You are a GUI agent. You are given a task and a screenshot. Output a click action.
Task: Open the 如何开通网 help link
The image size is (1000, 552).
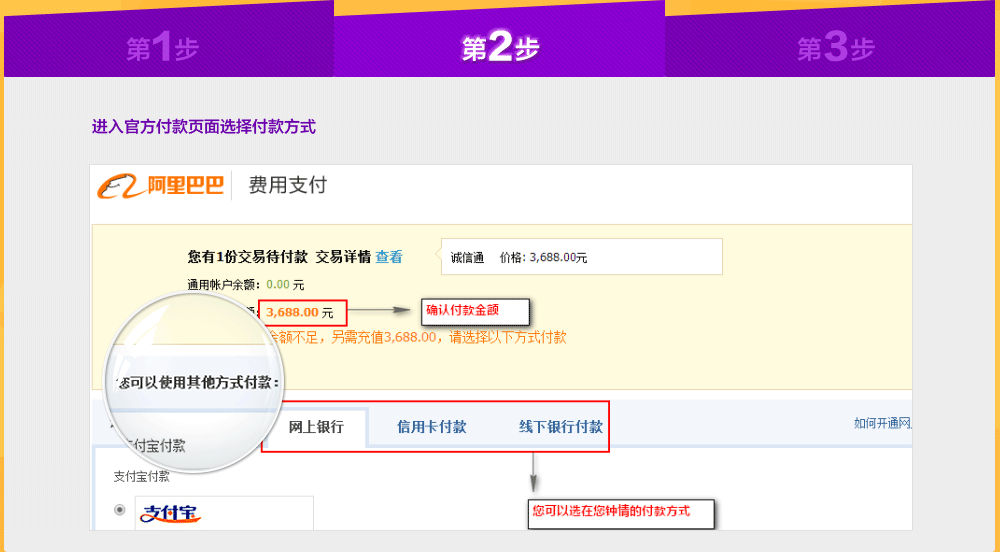click(x=882, y=424)
